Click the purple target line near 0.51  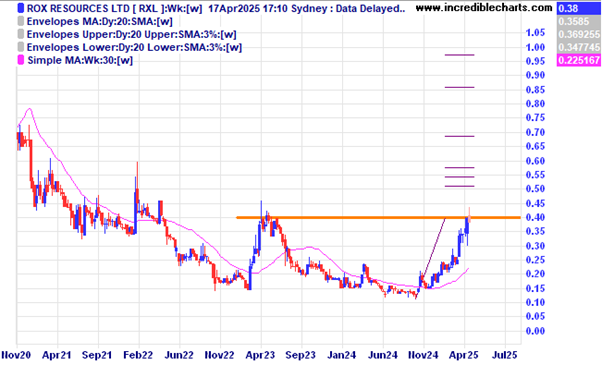(460, 186)
